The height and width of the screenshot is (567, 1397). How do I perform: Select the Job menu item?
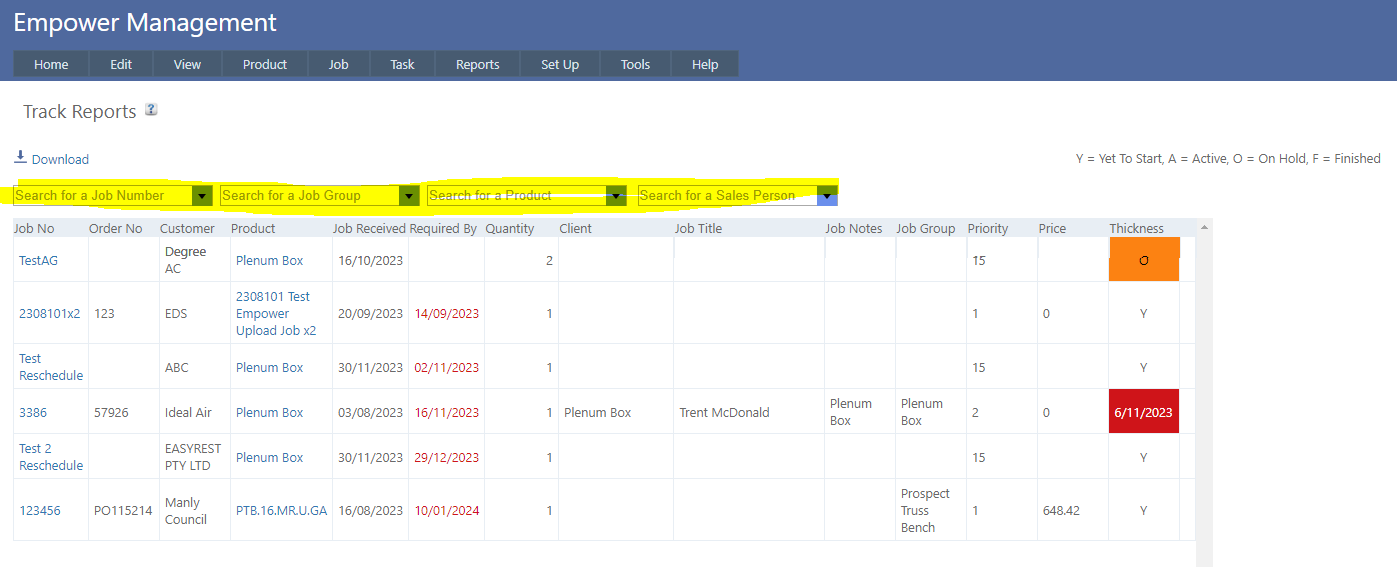point(338,64)
